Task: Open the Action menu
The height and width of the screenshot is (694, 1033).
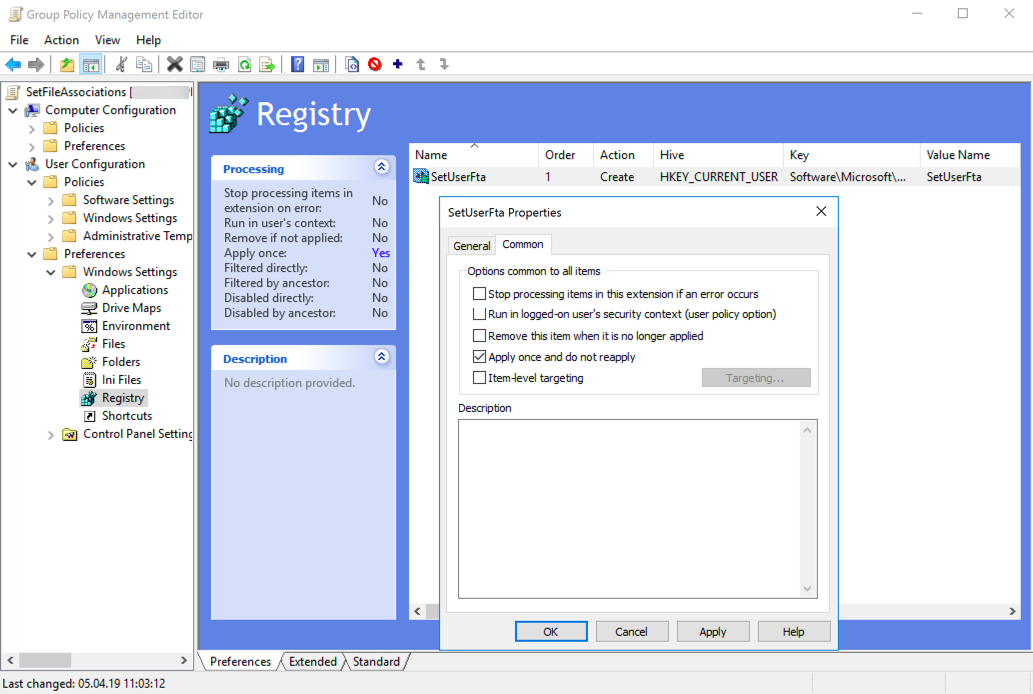Action: point(61,40)
